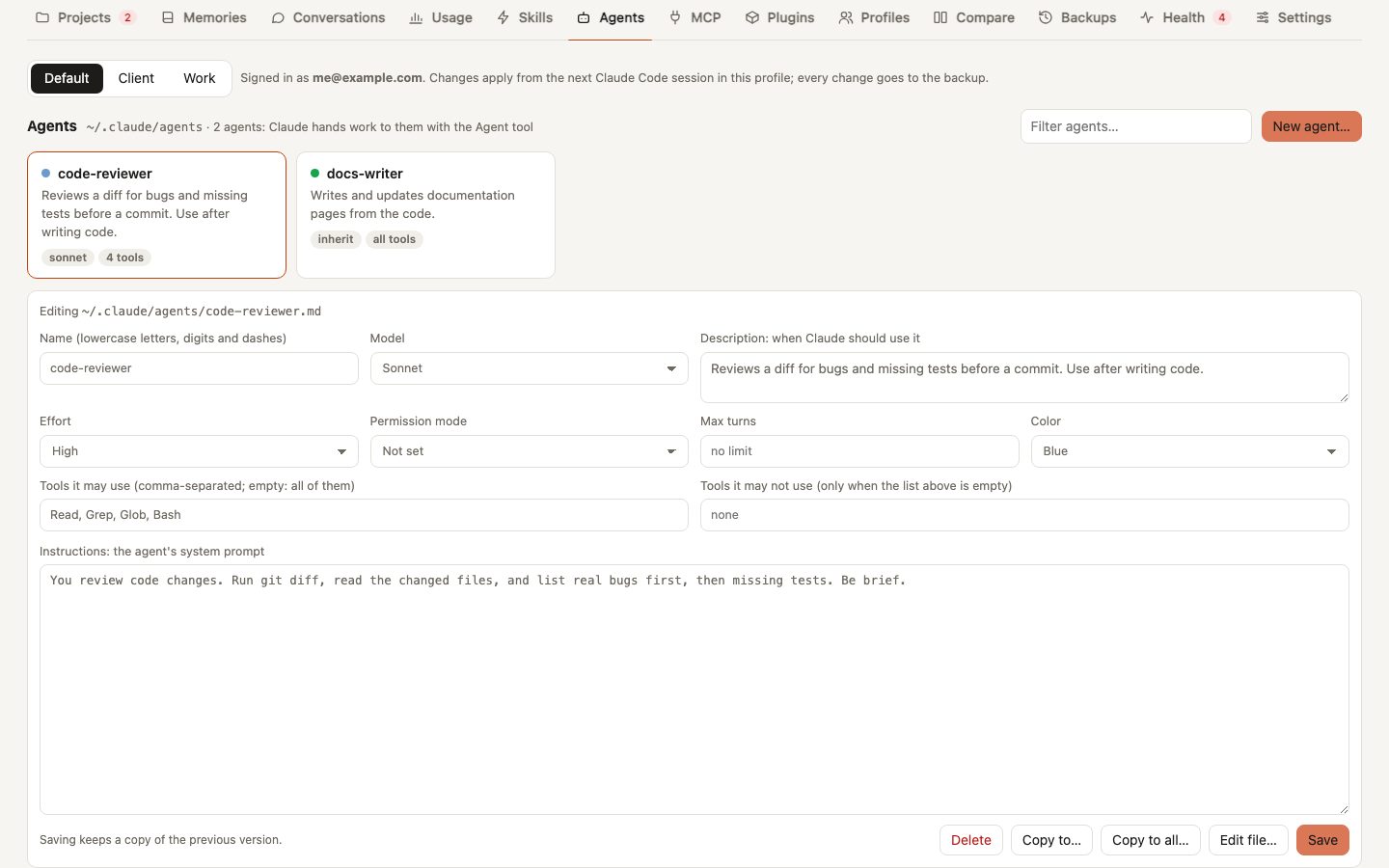Click the blue color dot on code-reviewer
This screenshot has width=1389, height=868.
45,174
